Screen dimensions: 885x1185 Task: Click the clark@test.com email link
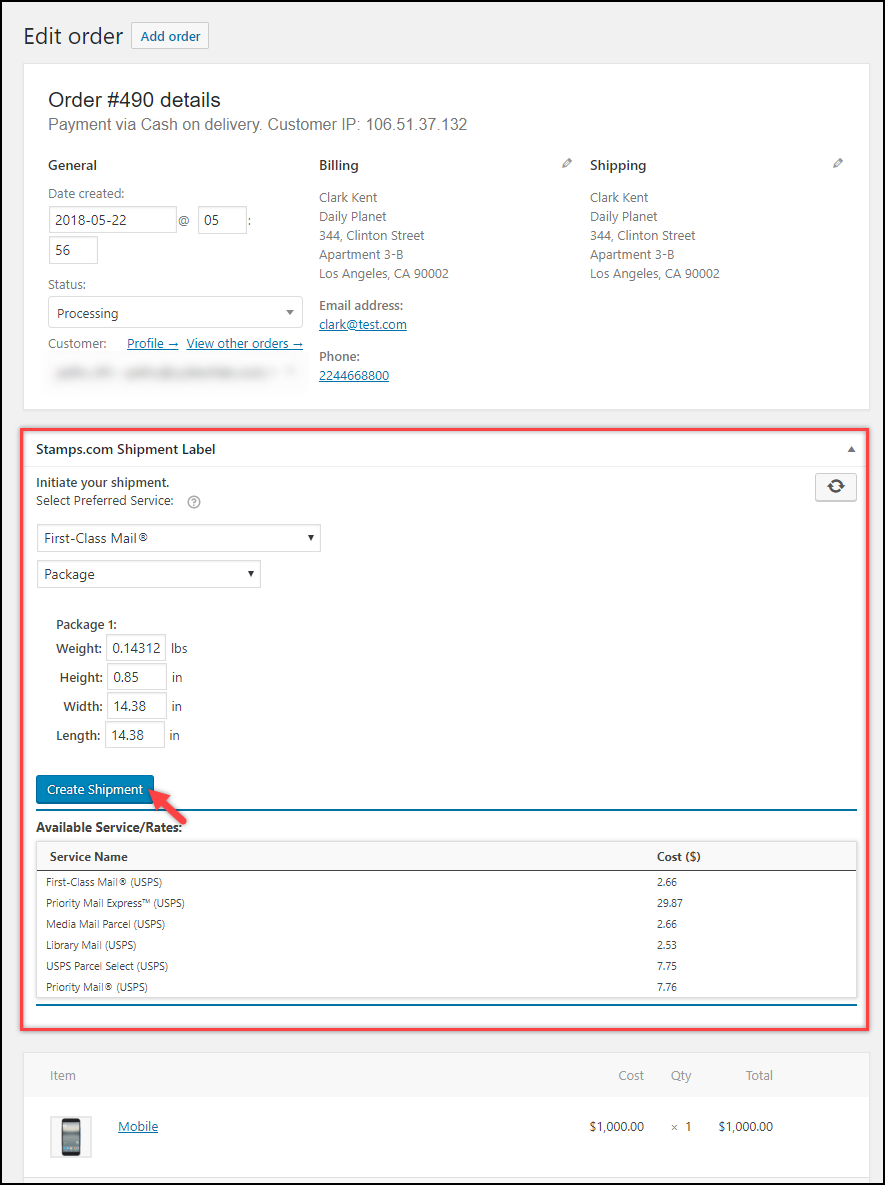point(363,324)
